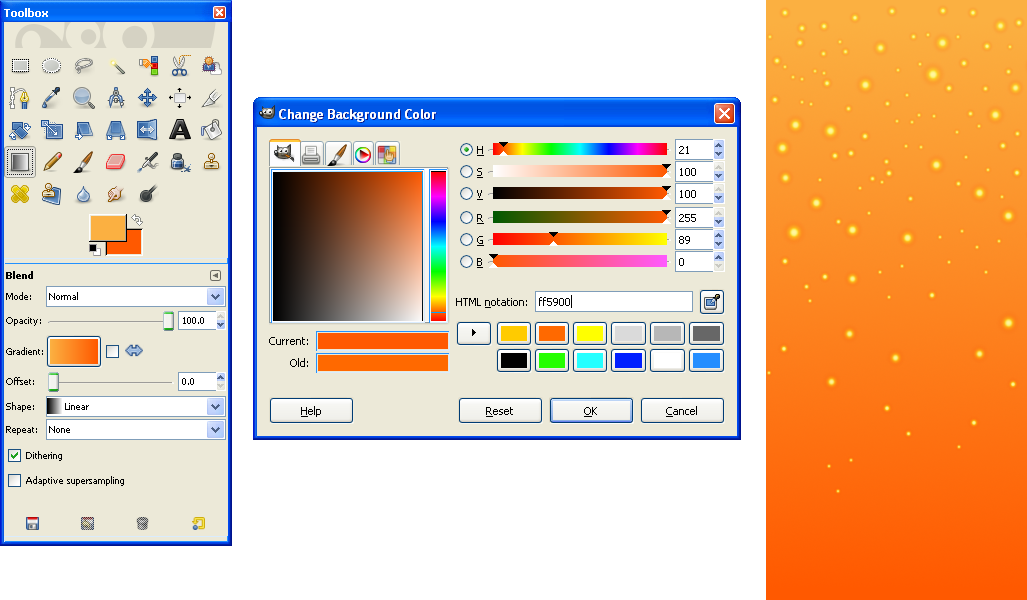Expand the Repeat dropdown

tap(136, 430)
